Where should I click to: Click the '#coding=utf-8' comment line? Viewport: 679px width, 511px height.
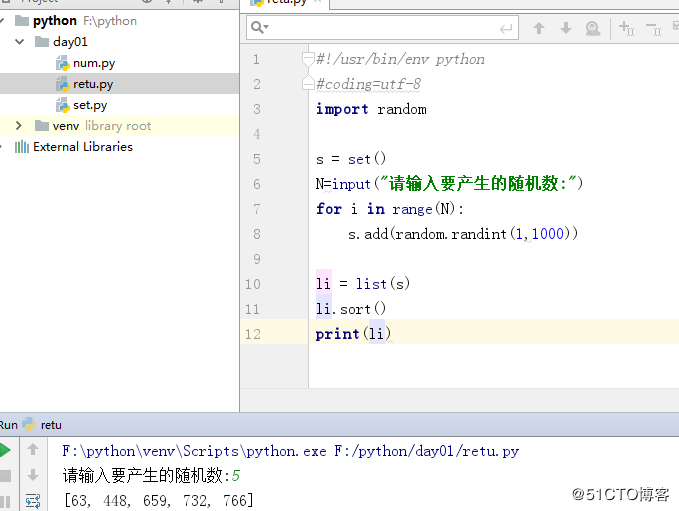[369, 84]
